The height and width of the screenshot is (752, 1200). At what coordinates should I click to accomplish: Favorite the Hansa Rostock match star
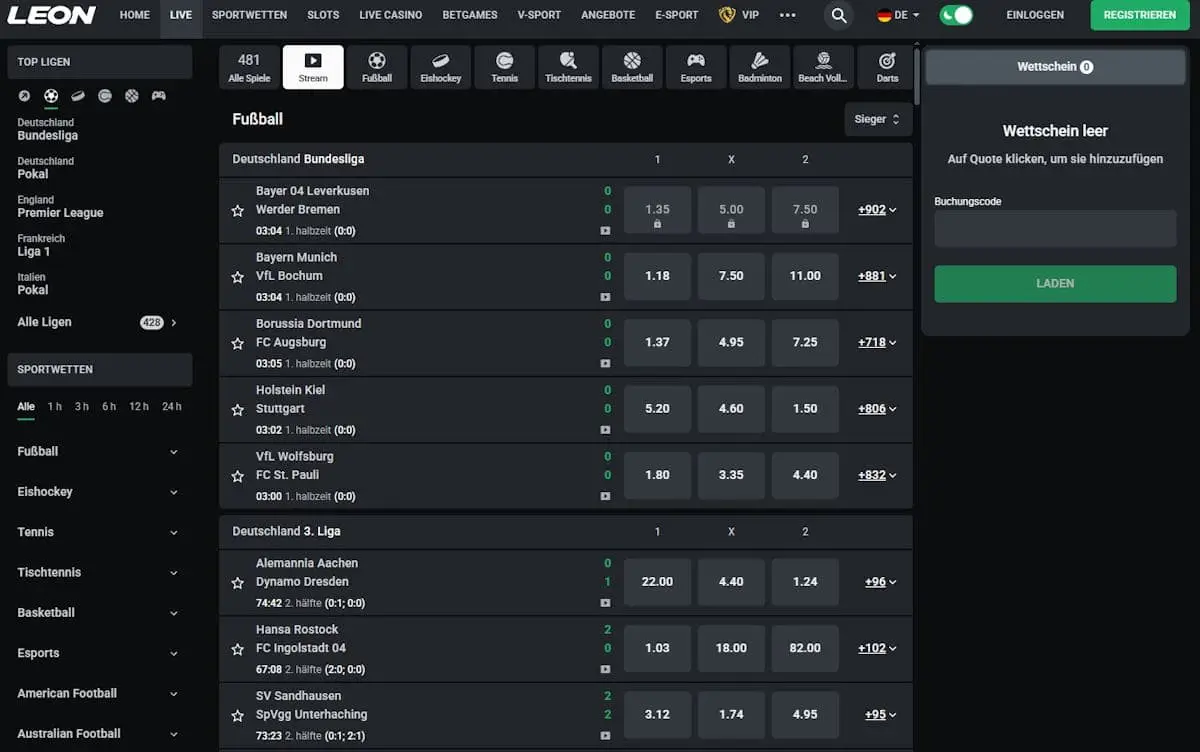click(x=237, y=649)
